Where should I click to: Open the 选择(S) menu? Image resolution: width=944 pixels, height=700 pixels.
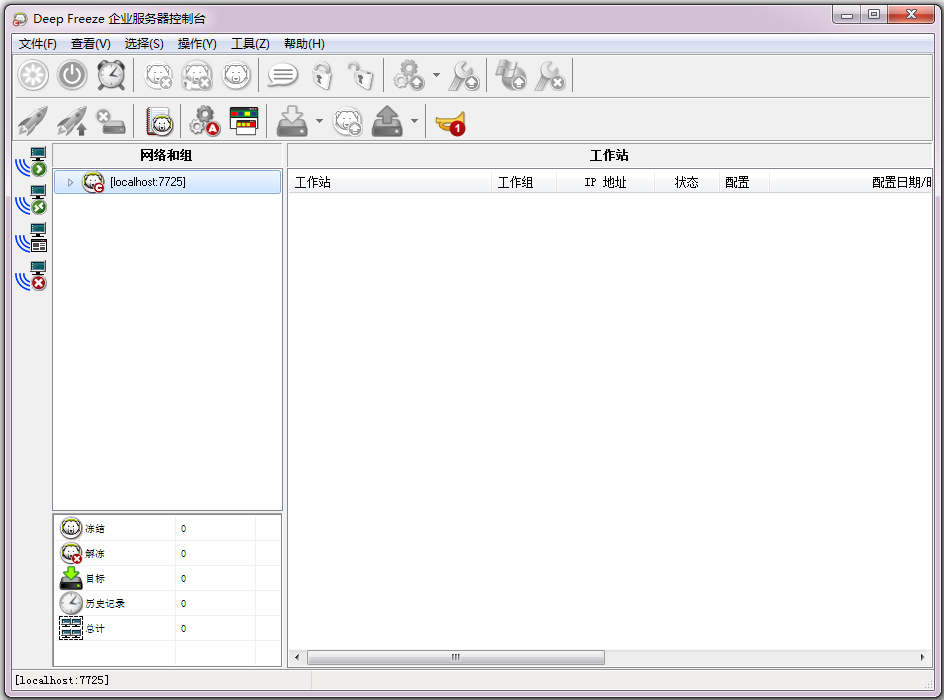pyautogui.click(x=144, y=44)
